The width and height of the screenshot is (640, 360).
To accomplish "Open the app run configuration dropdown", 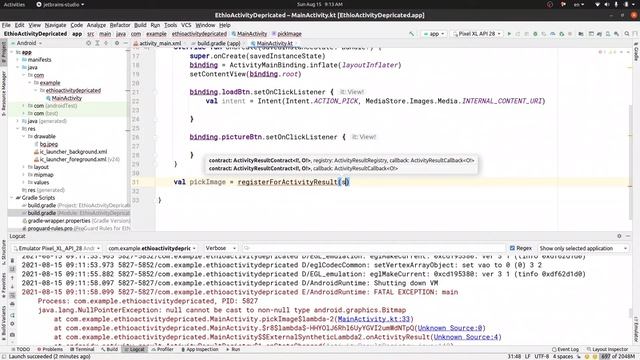I will [x=434, y=34].
